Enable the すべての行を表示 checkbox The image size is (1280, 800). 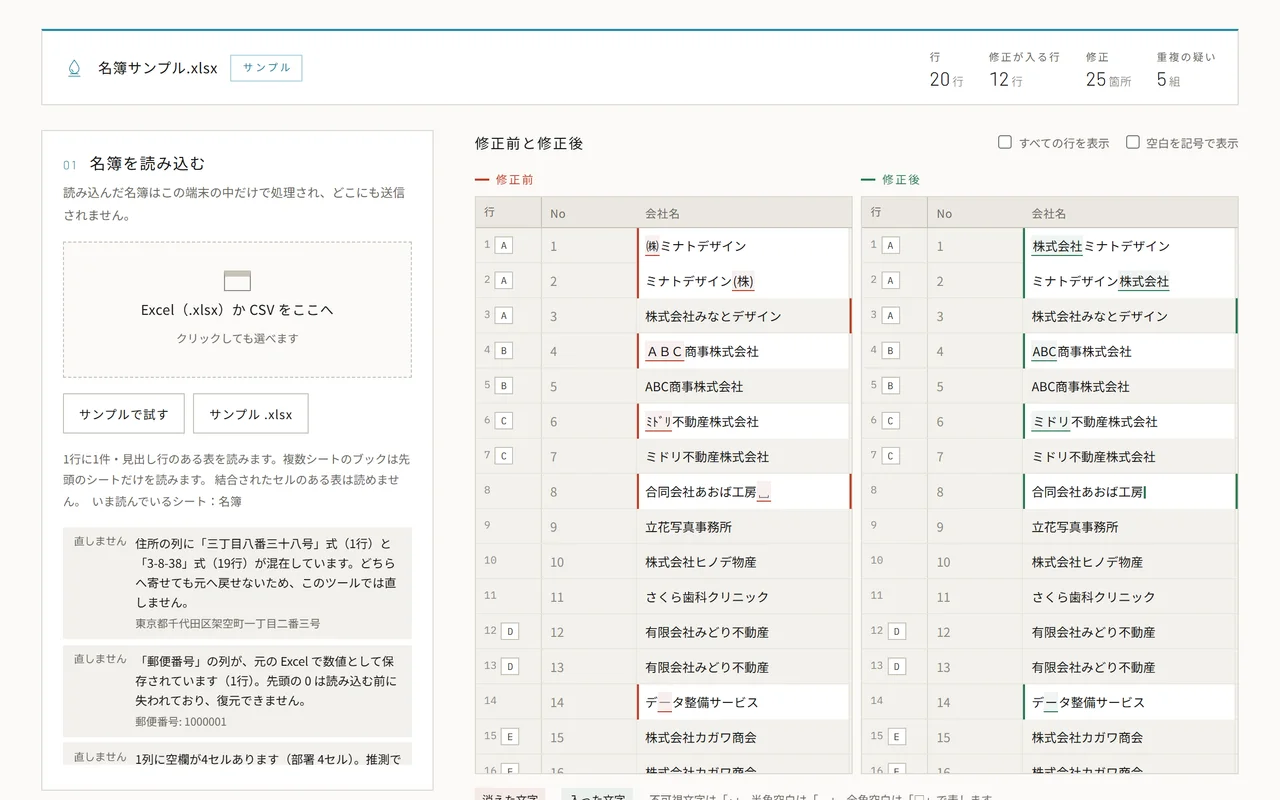coord(1005,142)
